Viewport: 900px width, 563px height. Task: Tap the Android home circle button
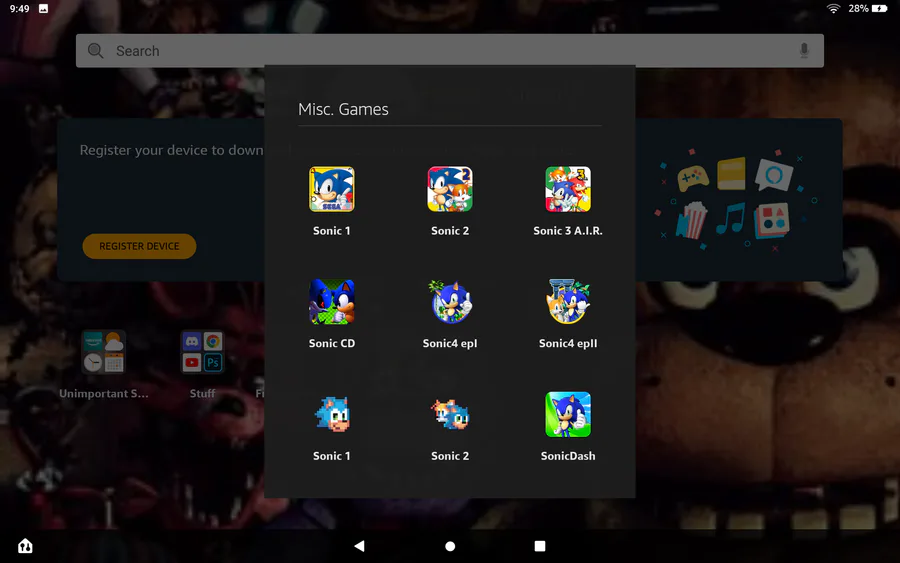coord(450,546)
